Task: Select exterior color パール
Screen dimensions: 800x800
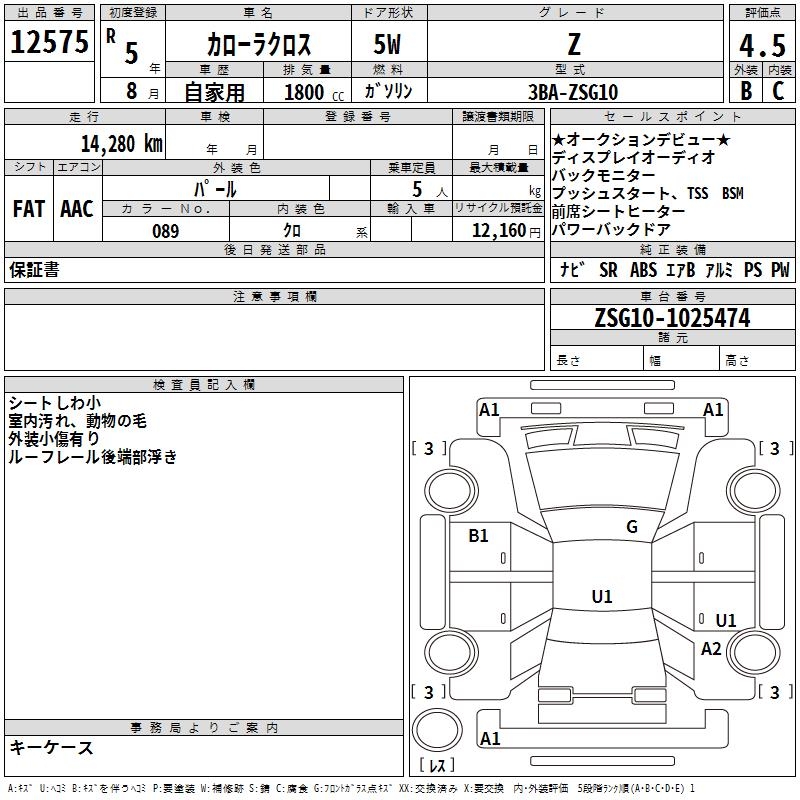Action: point(215,189)
